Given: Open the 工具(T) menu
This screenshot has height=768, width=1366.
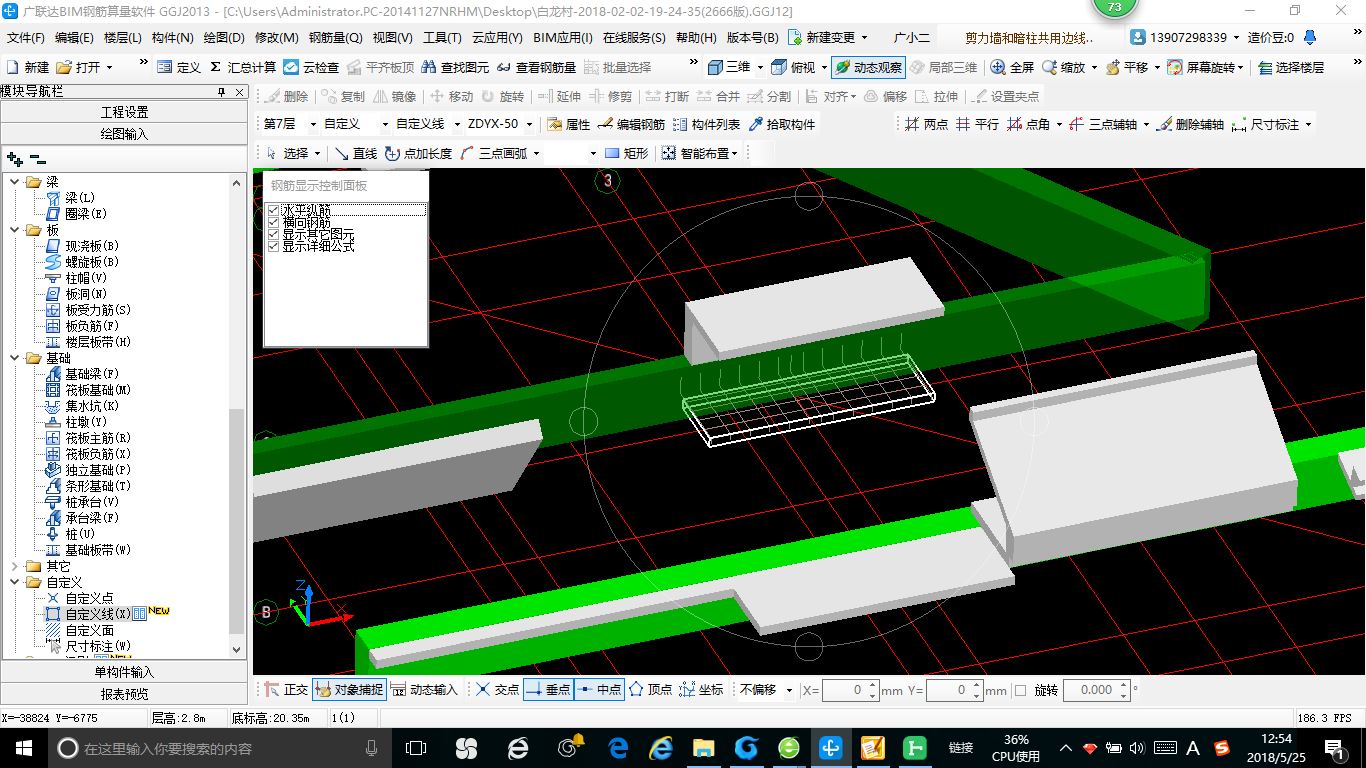Looking at the screenshot, I should (x=442, y=38).
